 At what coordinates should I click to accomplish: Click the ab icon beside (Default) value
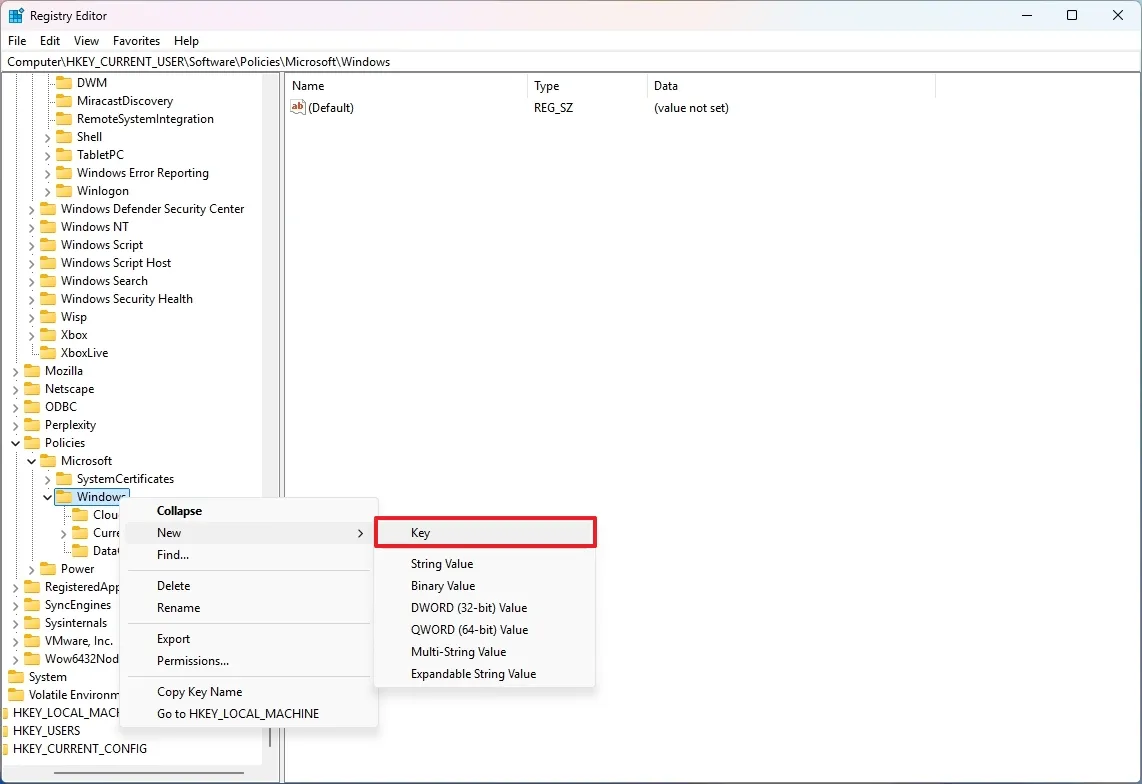pos(296,107)
